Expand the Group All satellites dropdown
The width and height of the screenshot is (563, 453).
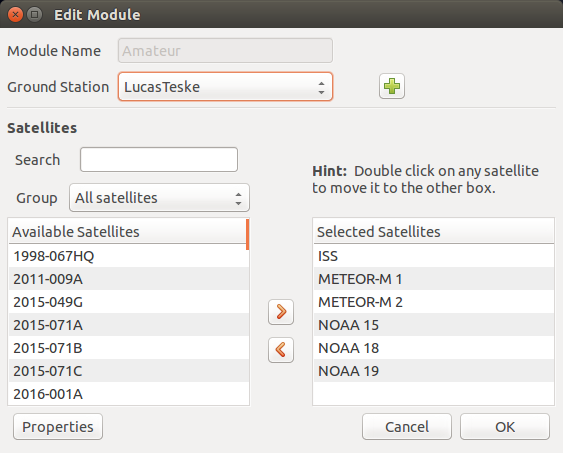point(159,198)
